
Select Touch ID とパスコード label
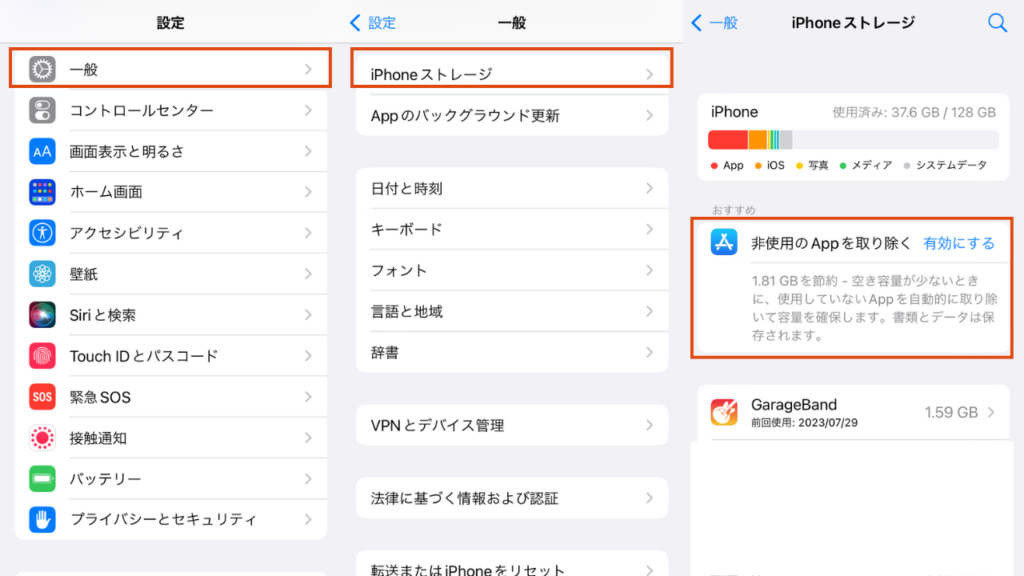pyautogui.click(x=144, y=357)
